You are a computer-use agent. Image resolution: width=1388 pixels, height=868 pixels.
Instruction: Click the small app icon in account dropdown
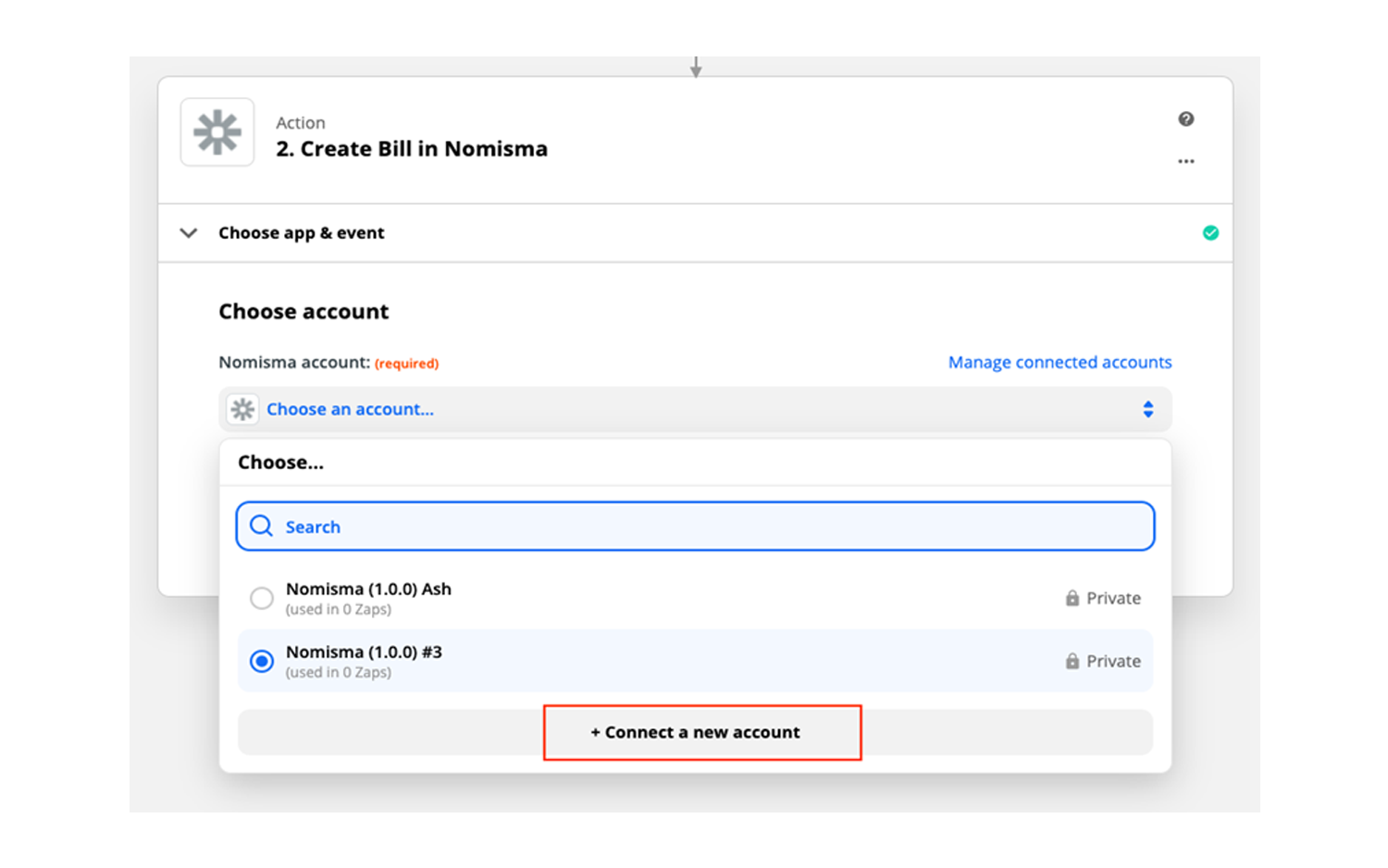pos(242,409)
